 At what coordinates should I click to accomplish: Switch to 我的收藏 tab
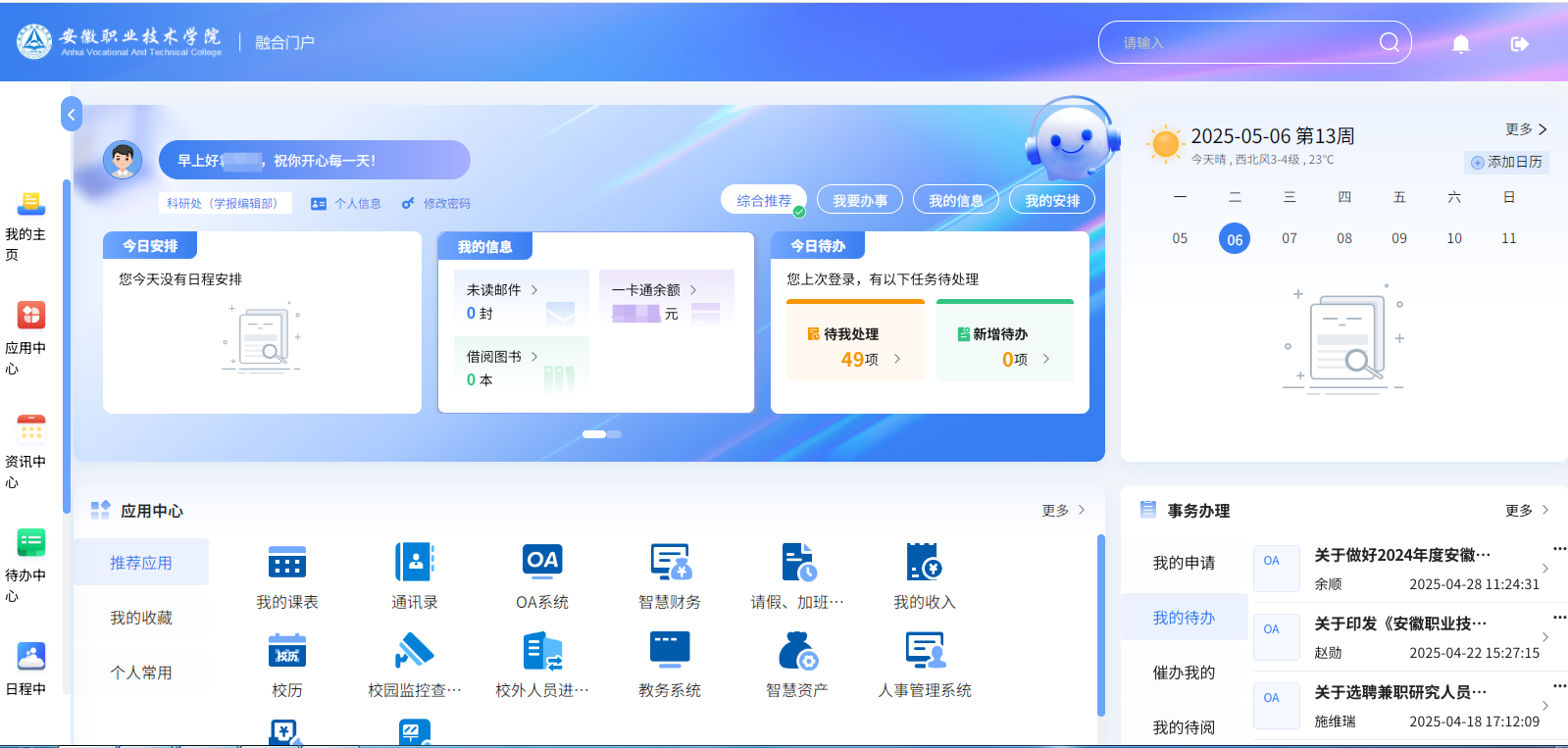[141, 618]
